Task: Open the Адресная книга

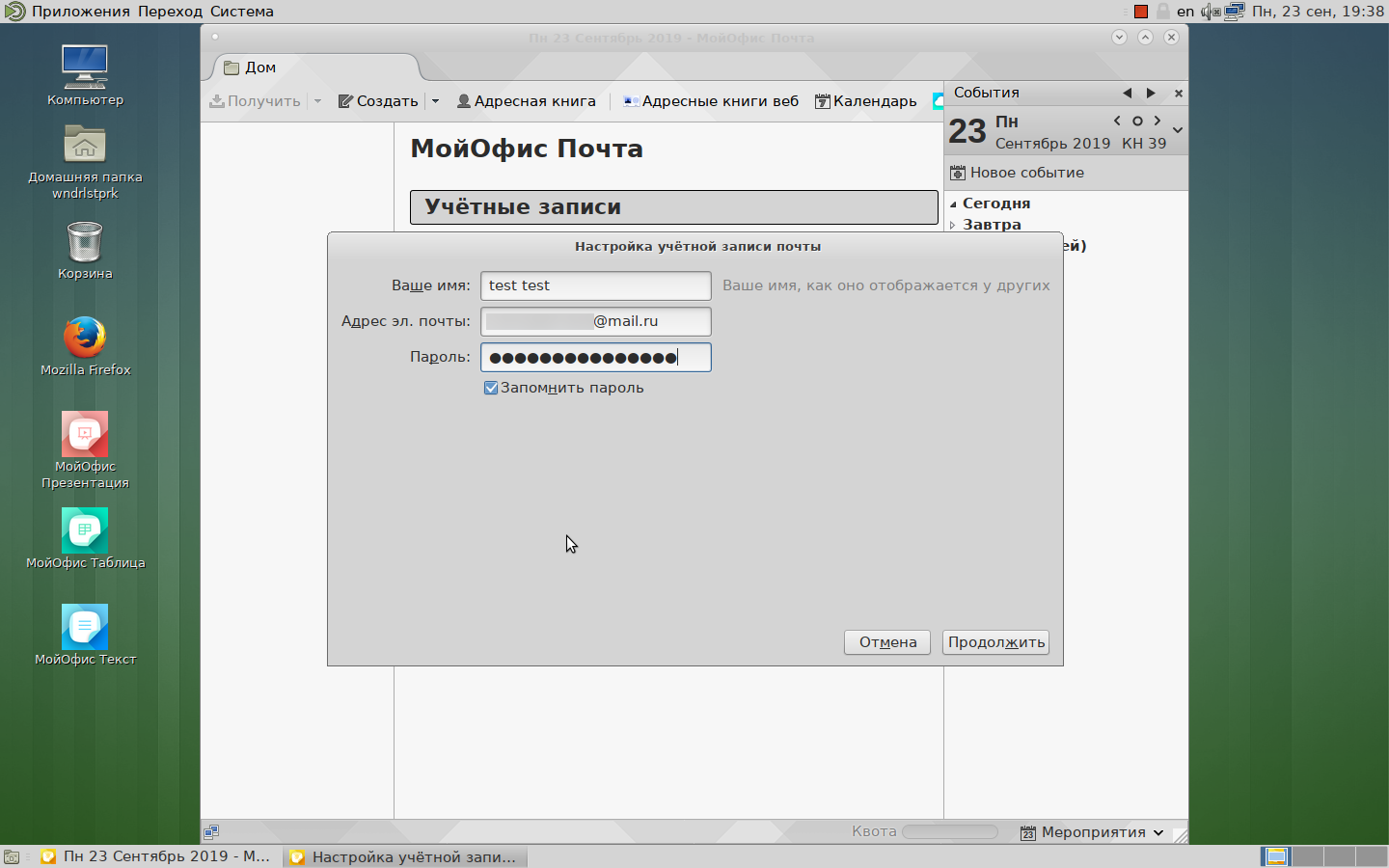Action: 526,101
